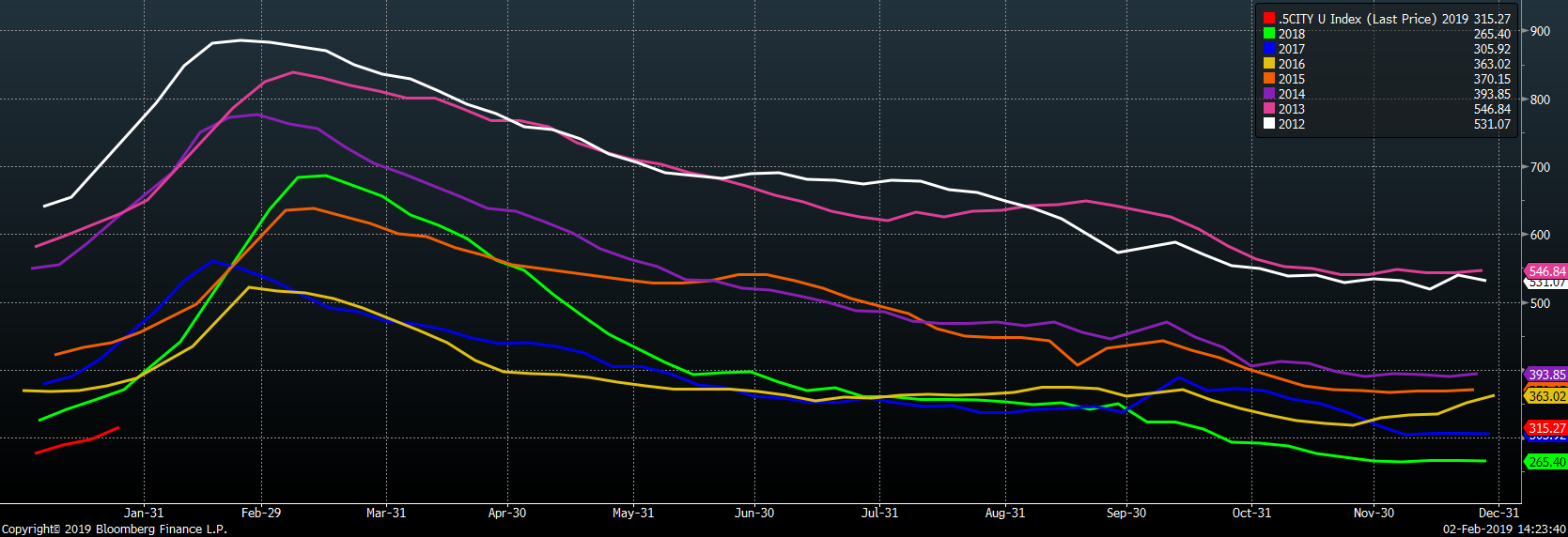Click the green 2018 legend swatch
Screen dimensions: 1568x537
(1269, 34)
